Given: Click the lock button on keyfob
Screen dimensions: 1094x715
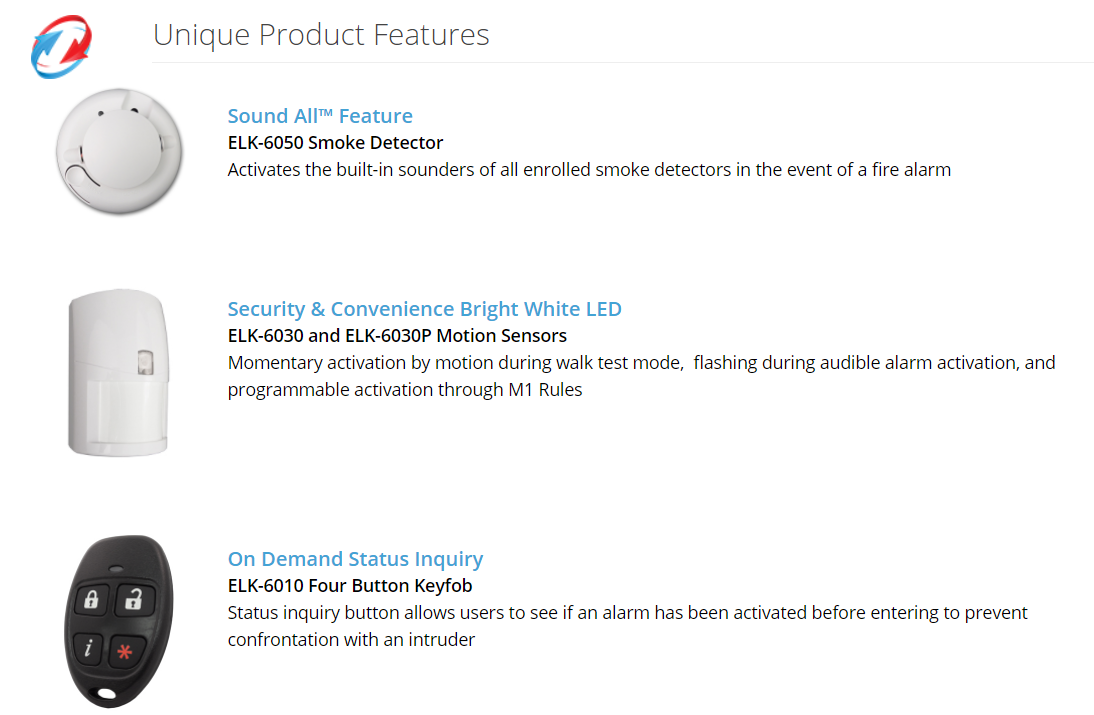Looking at the screenshot, I should coord(91,599).
